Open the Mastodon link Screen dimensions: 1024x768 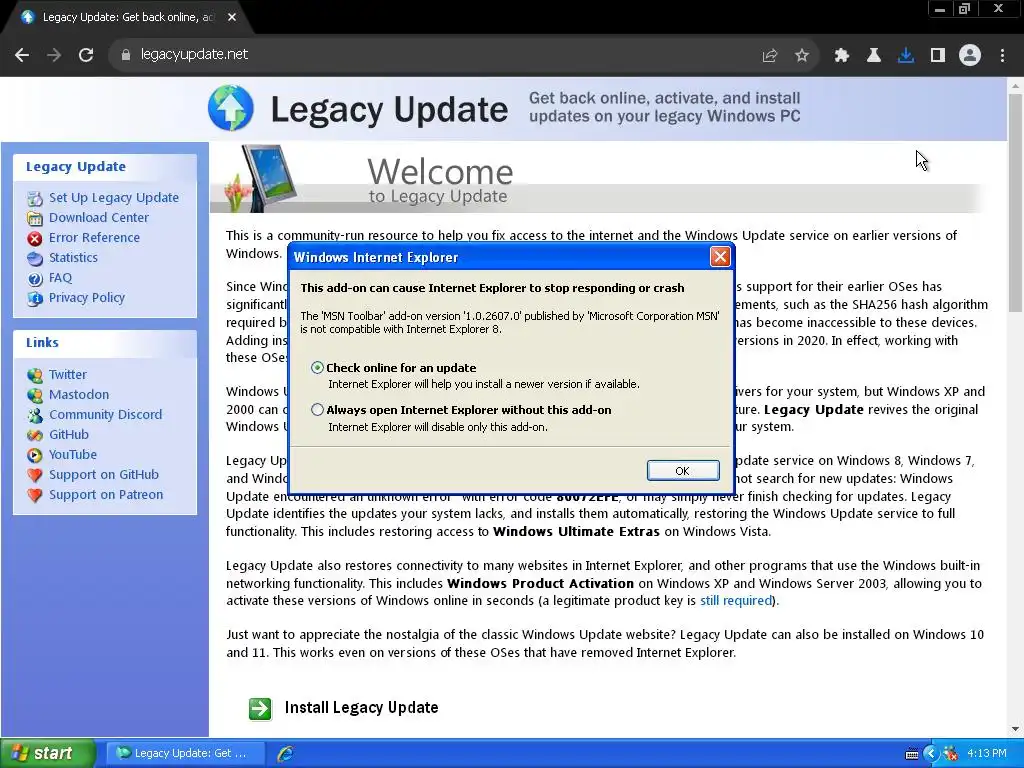(79, 394)
